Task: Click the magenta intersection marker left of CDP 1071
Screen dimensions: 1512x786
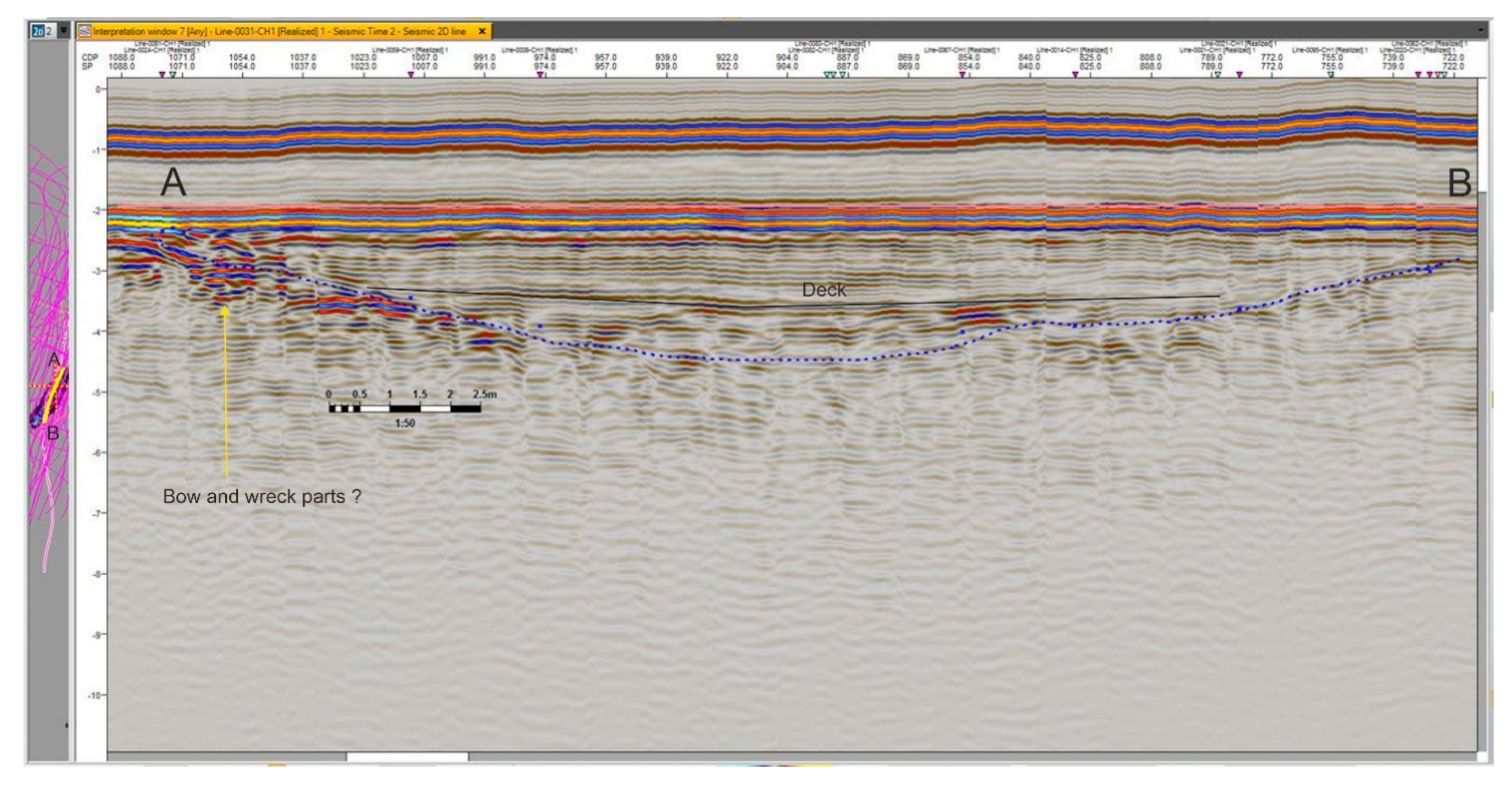Action: click(162, 75)
